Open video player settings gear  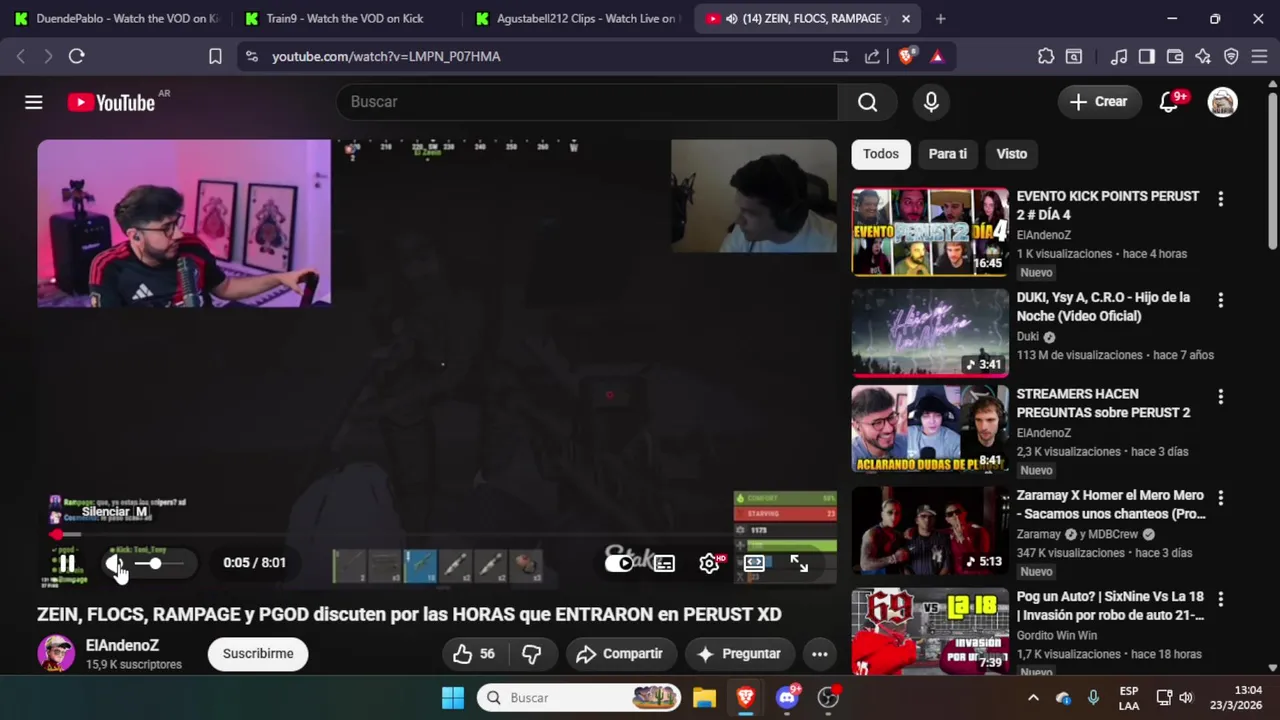pyautogui.click(x=710, y=563)
